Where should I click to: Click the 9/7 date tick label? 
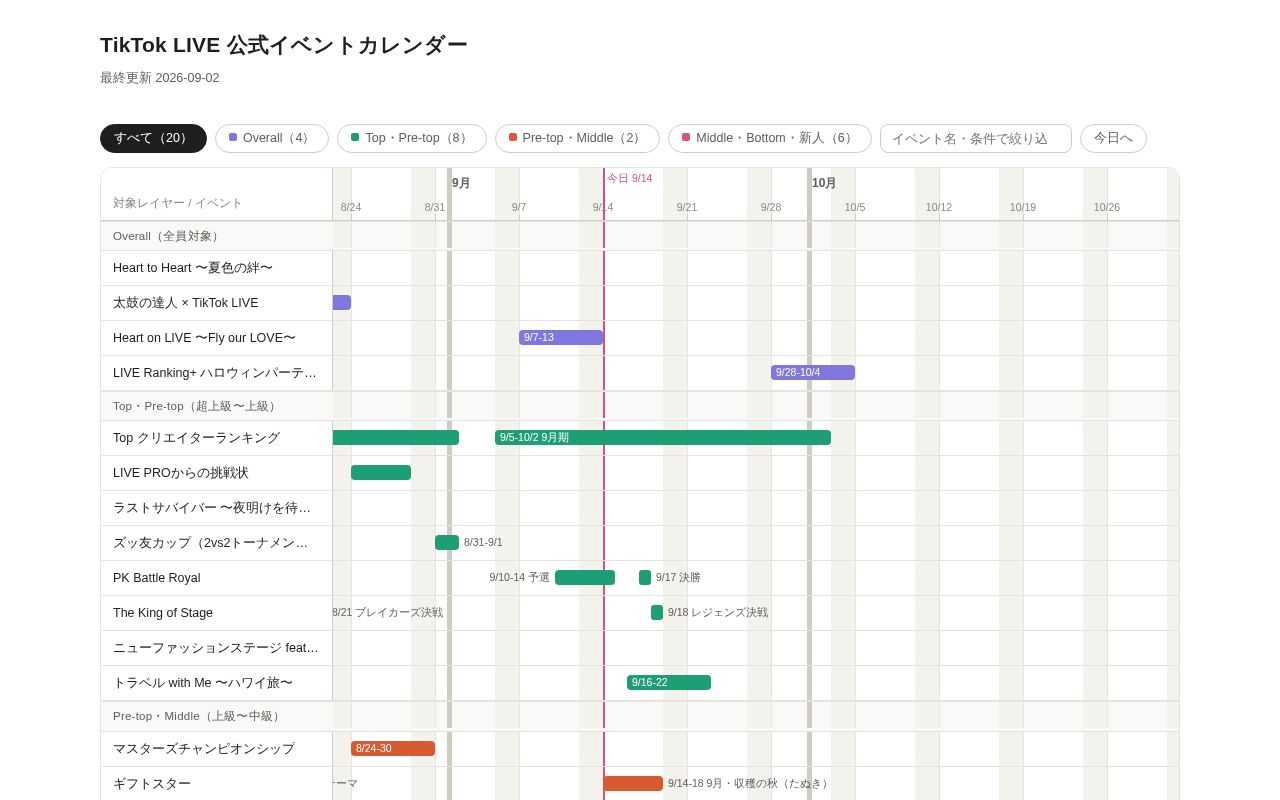(x=519, y=208)
